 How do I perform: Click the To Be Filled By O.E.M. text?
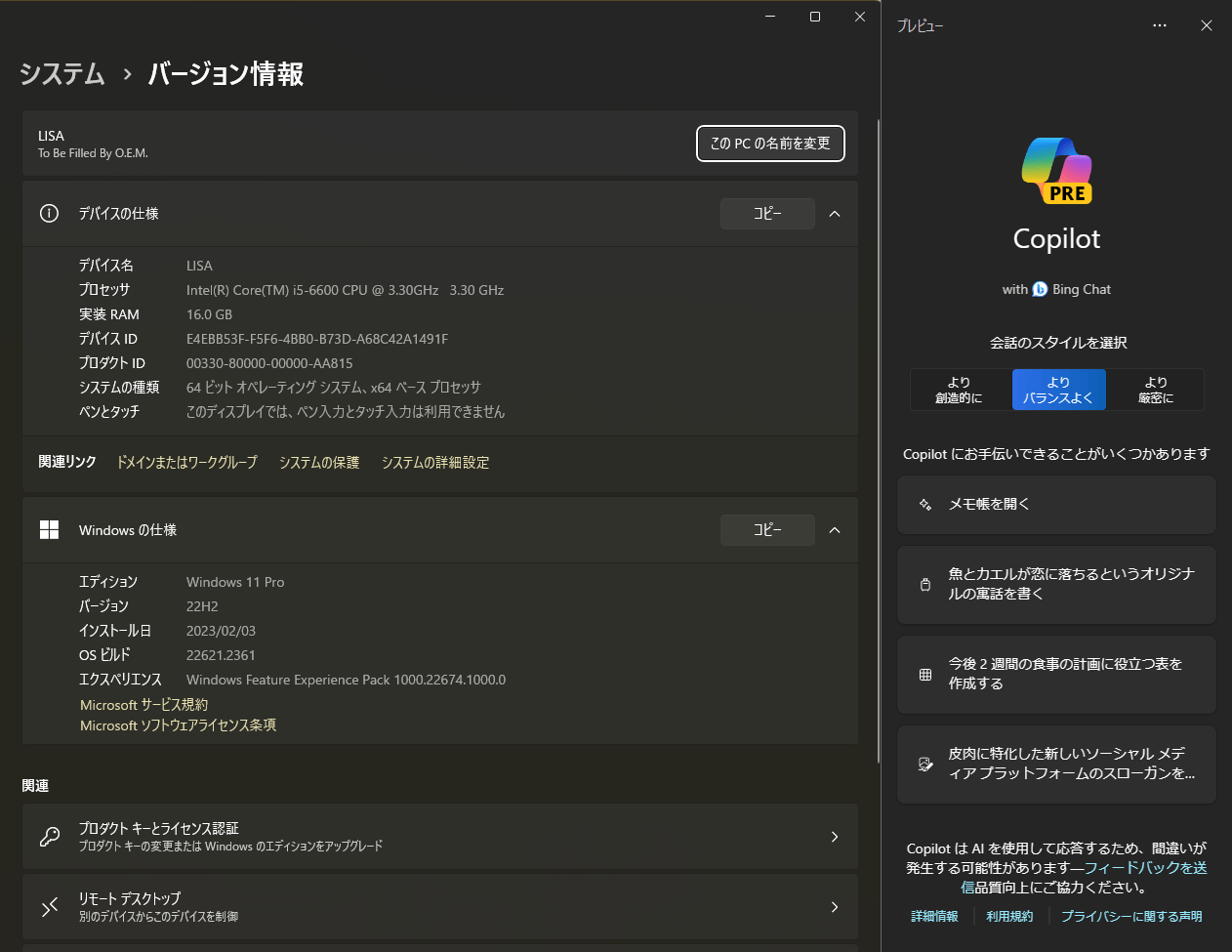tap(93, 153)
